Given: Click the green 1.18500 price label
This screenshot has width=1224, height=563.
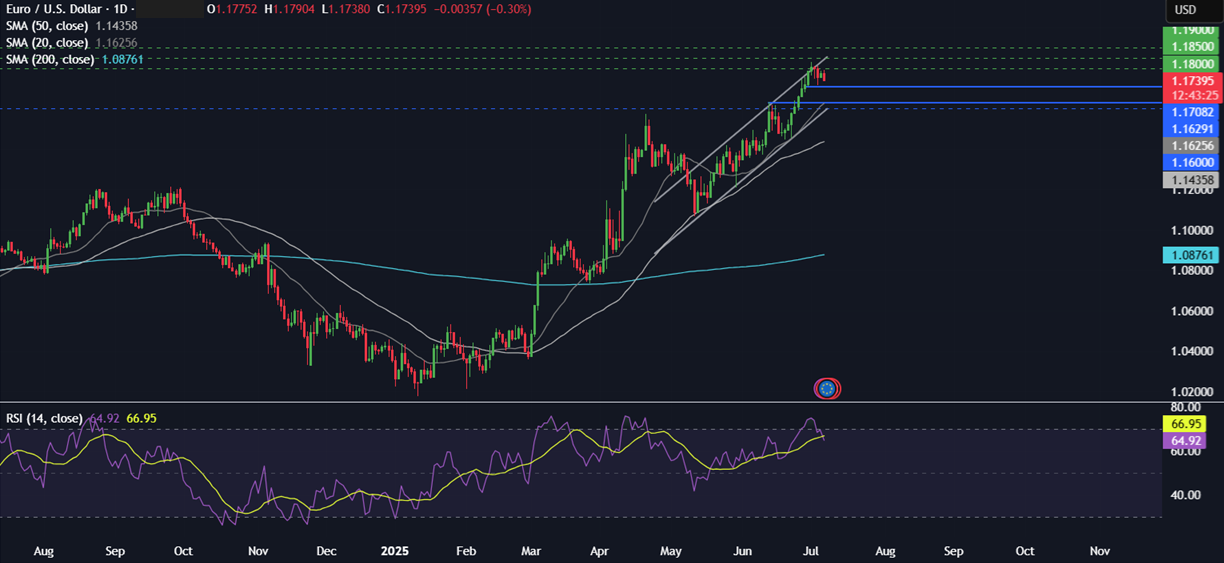Looking at the screenshot, I should pyautogui.click(x=1192, y=47).
